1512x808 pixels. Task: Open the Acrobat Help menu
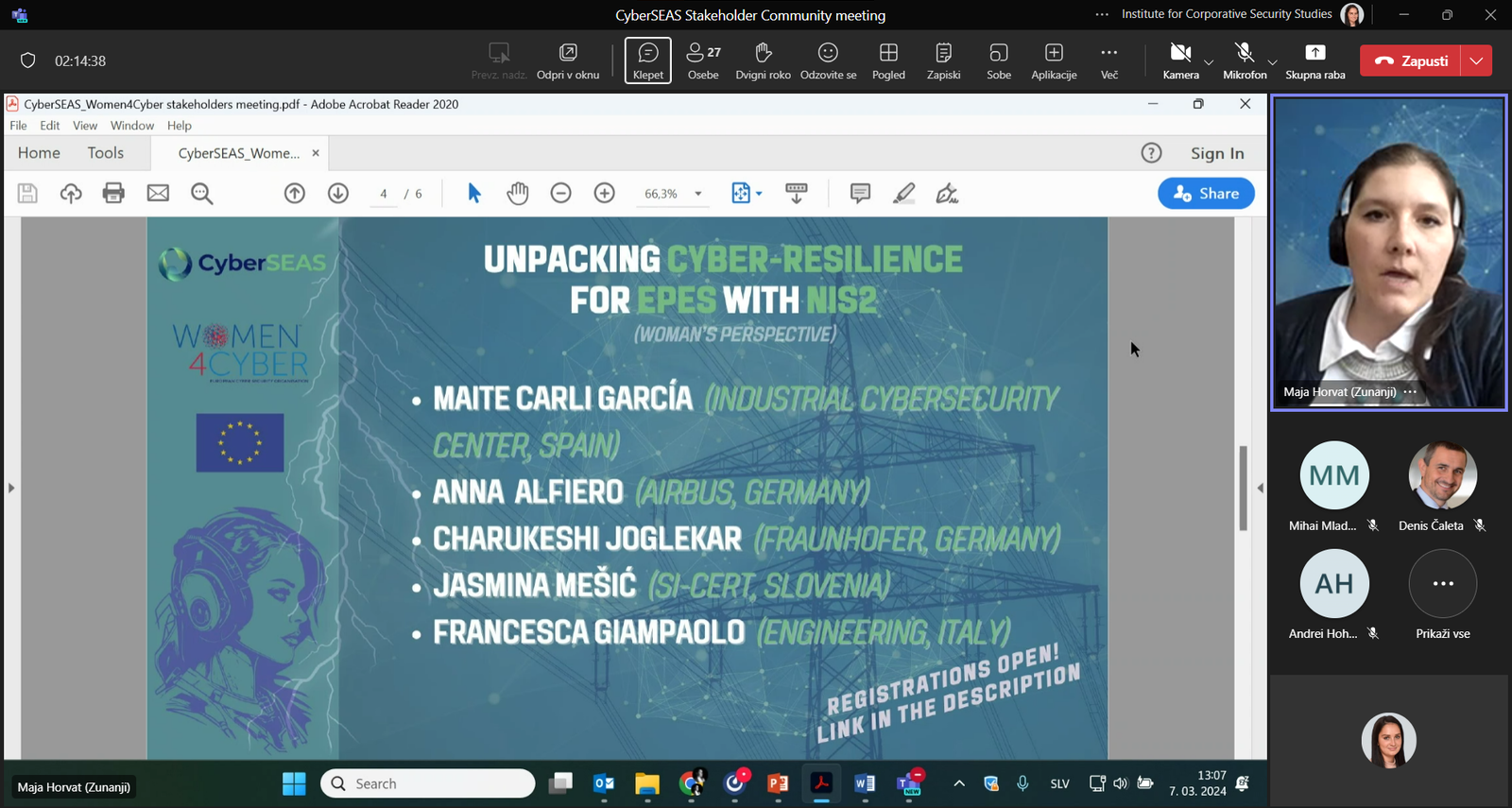(180, 126)
